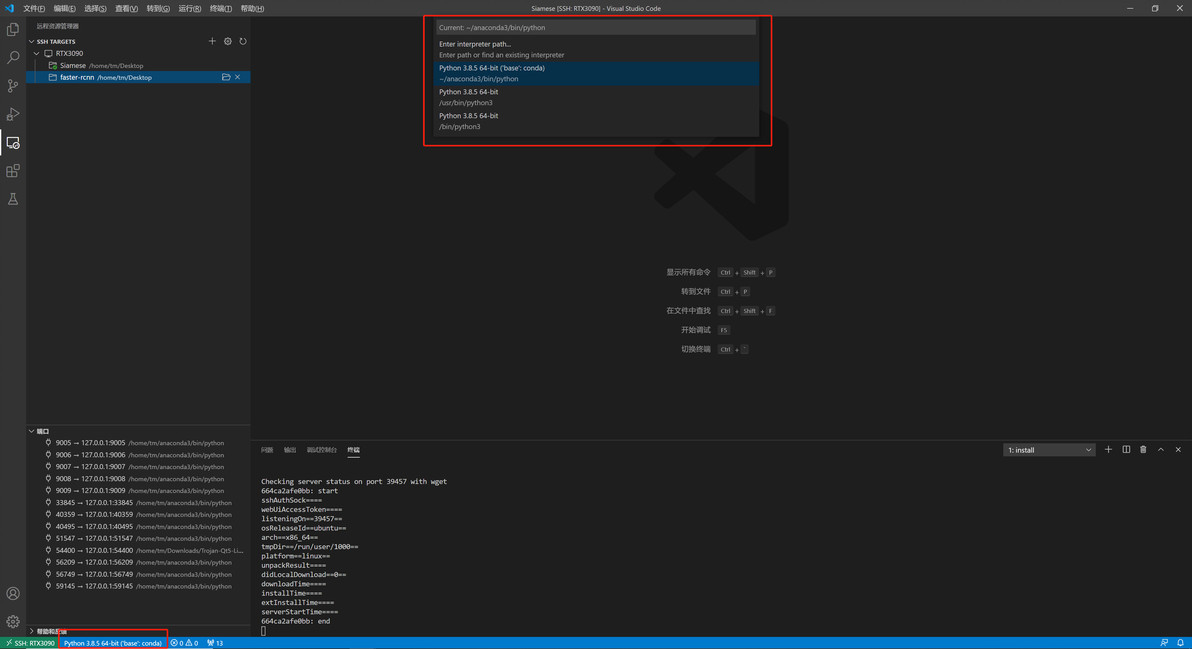This screenshot has height=649, width=1192.
Task: Kill the terminal with trash icon
Action: (x=1143, y=450)
